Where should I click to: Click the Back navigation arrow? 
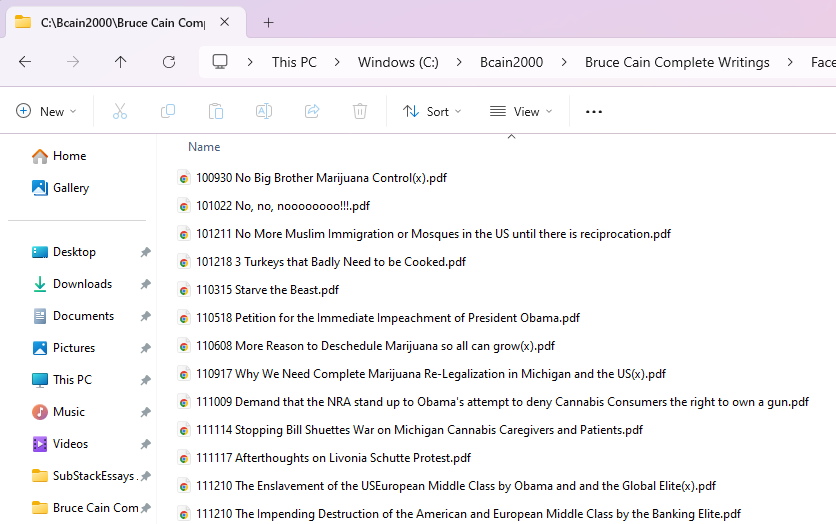pyautogui.click(x=25, y=62)
